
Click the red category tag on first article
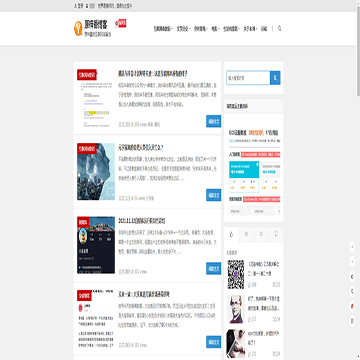pos(87,75)
